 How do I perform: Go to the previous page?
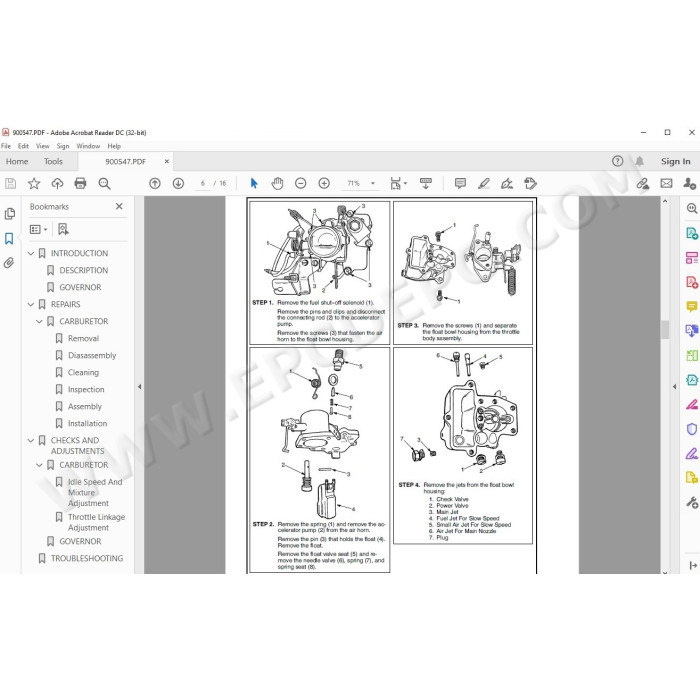coord(155,183)
